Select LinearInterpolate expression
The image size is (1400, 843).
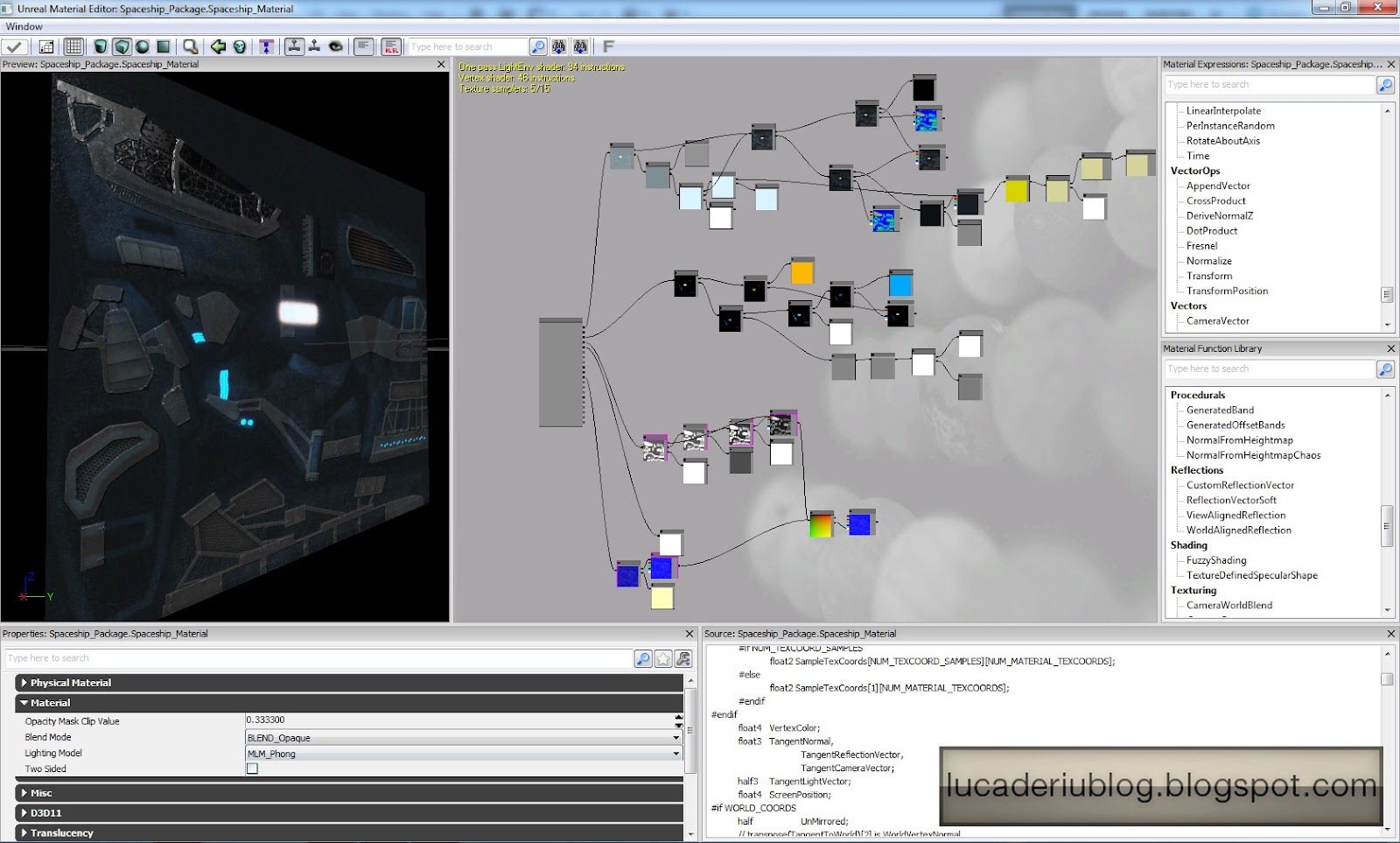tap(1223, 111)
